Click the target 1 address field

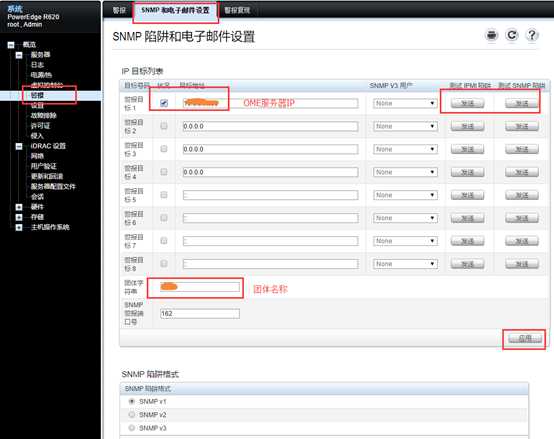pyautogui.click(x=270, y=103)
